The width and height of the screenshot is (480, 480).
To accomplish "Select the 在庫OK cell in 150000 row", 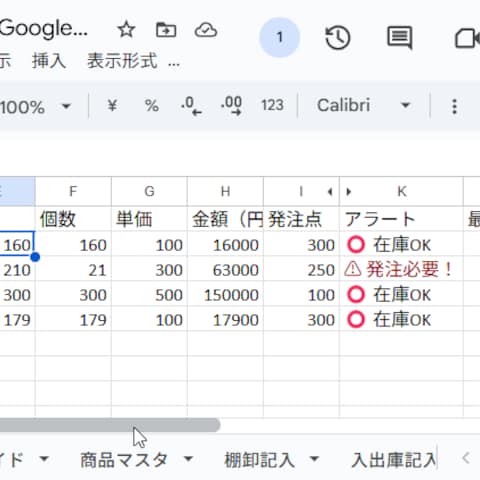I will (x=401, y=294).
